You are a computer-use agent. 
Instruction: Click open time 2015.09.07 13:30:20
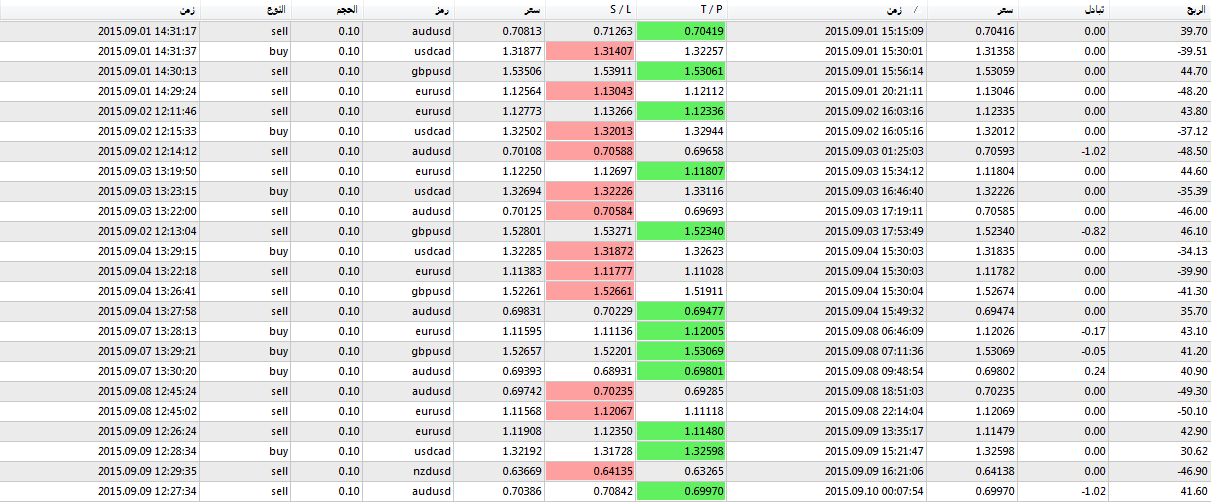click(x=147, y=371)
